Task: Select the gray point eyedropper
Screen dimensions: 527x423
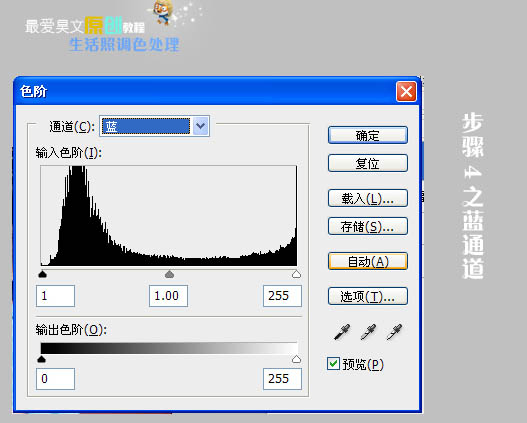Action: 368,332
